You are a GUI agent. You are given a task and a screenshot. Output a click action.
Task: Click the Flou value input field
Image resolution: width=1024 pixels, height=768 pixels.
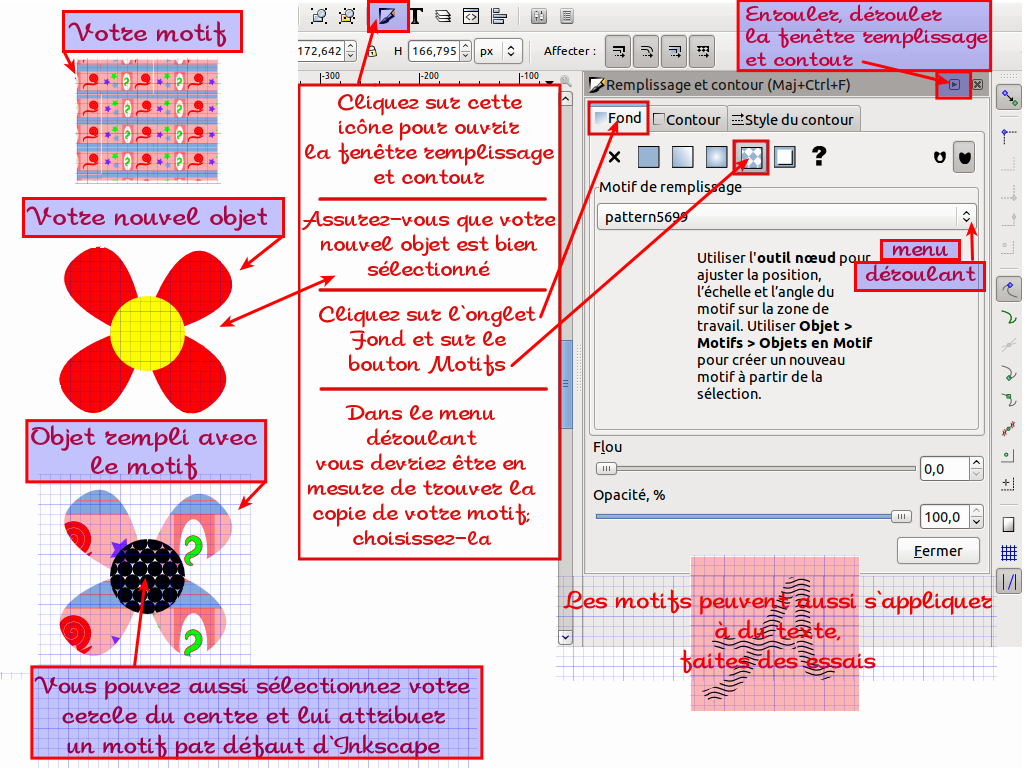[941, 468]
